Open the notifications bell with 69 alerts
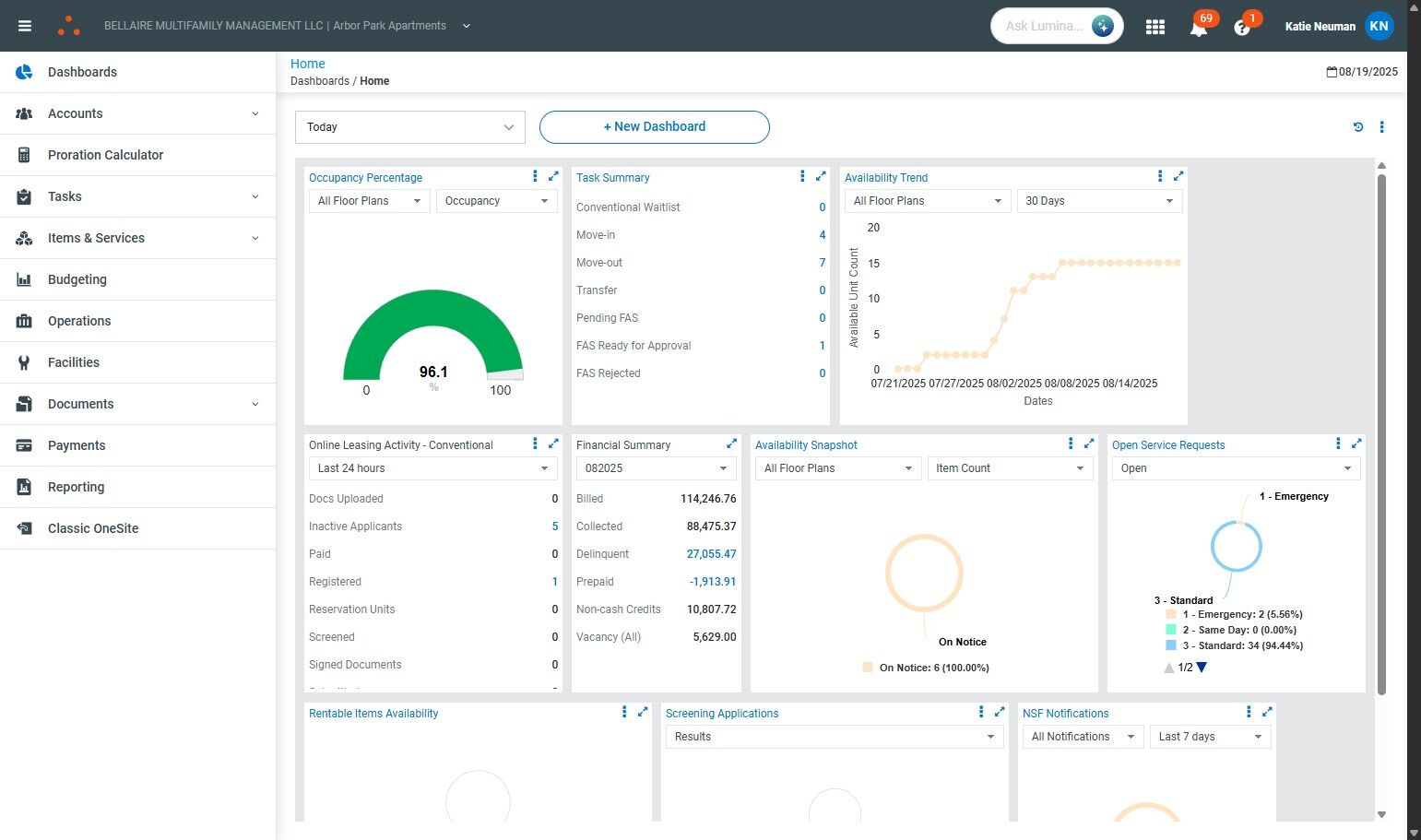The width and height of the screenshot is (1421, 840). (1198, 28)
